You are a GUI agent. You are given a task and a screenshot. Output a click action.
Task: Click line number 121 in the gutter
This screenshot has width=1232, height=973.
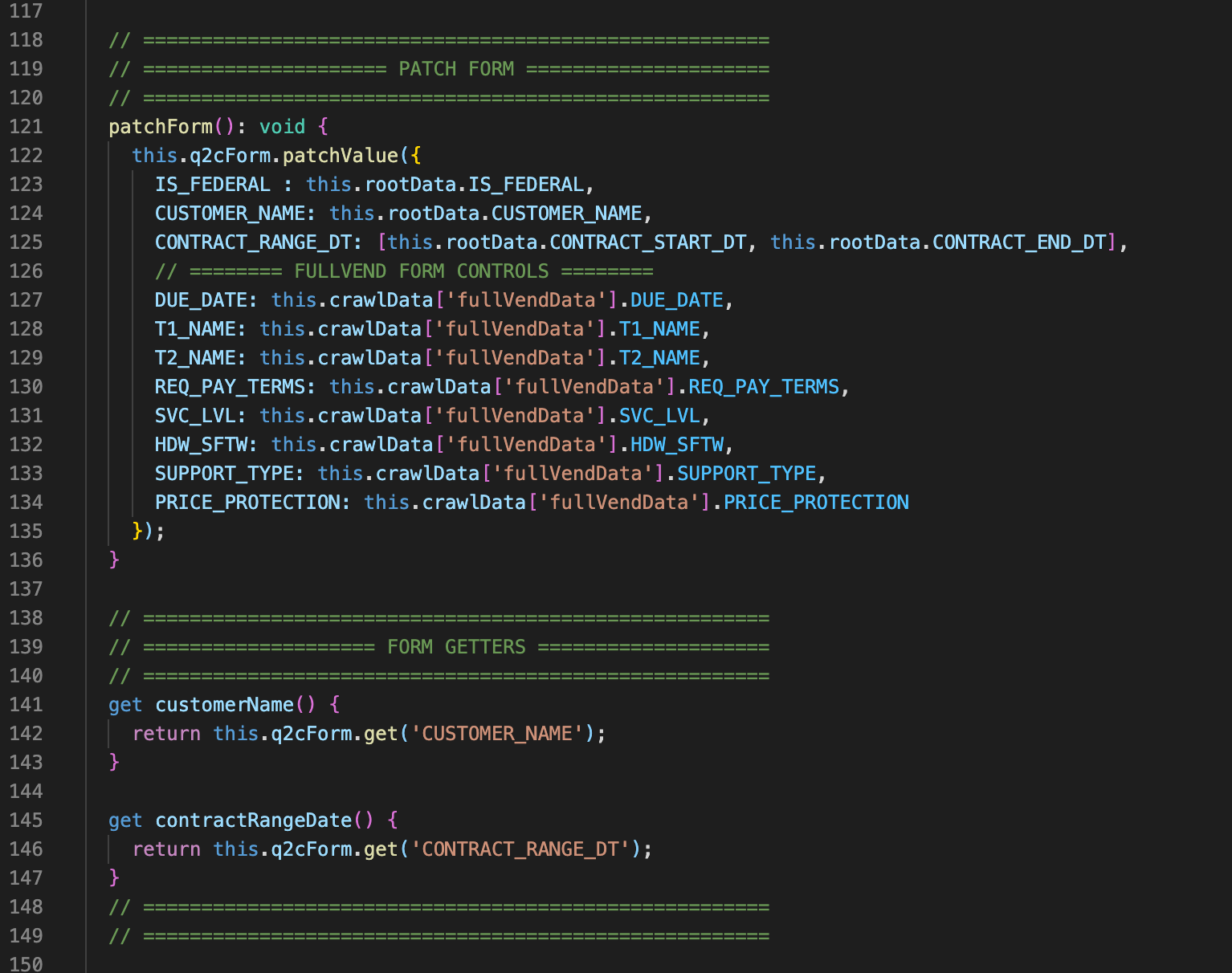[x=26, y=127]
